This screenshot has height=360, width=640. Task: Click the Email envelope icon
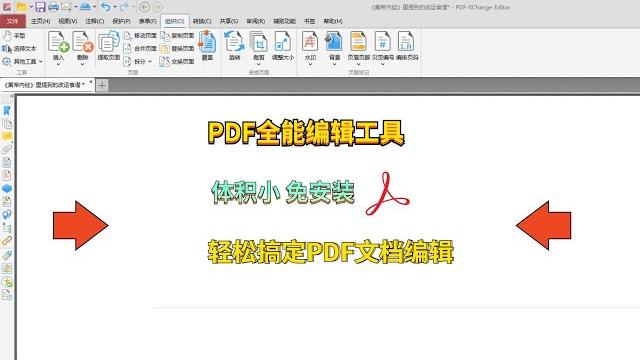tap(66, 7)
